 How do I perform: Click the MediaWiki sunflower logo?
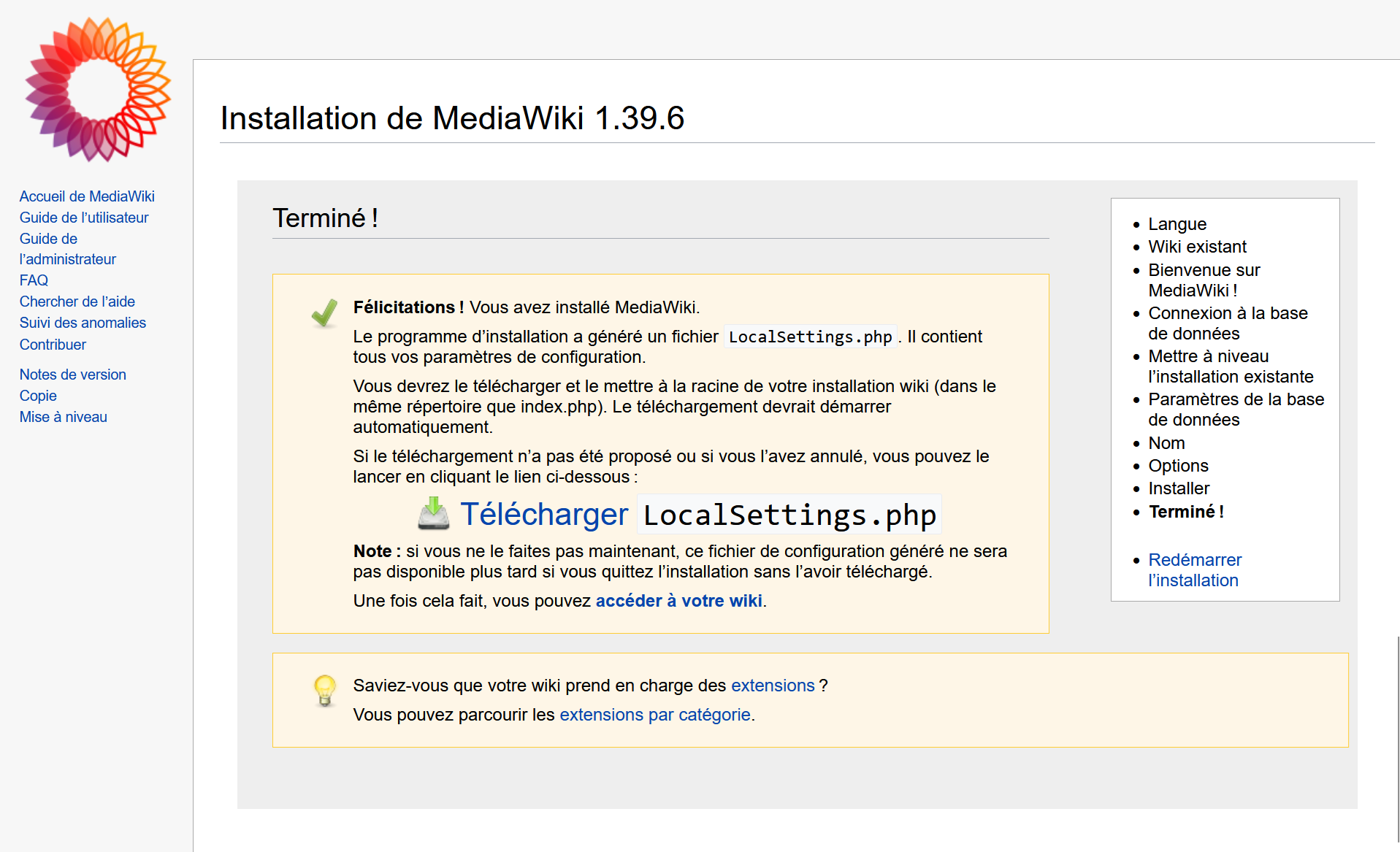[x=97, y=89]
